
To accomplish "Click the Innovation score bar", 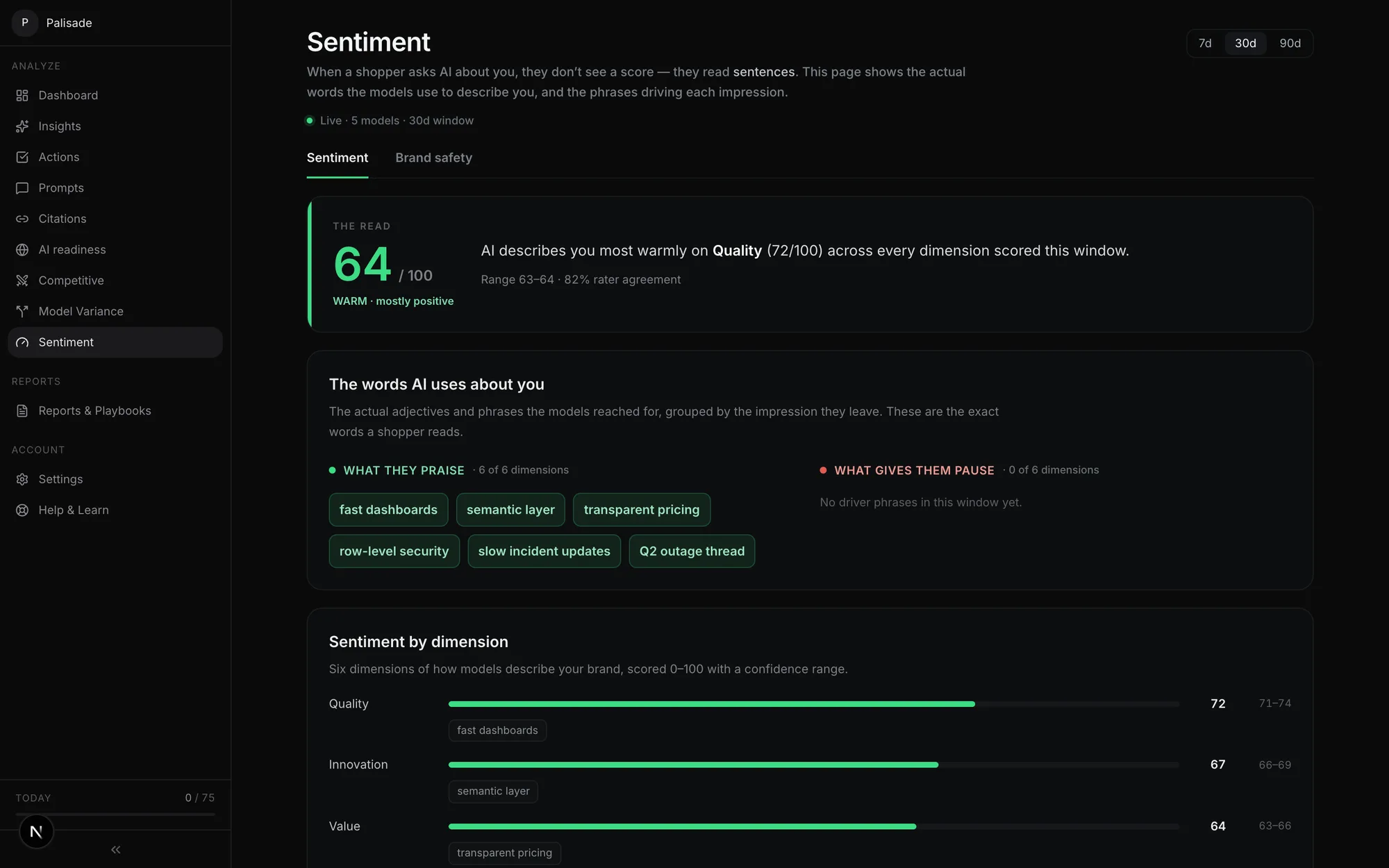I will pyautogui.click(x=814, y=765).
